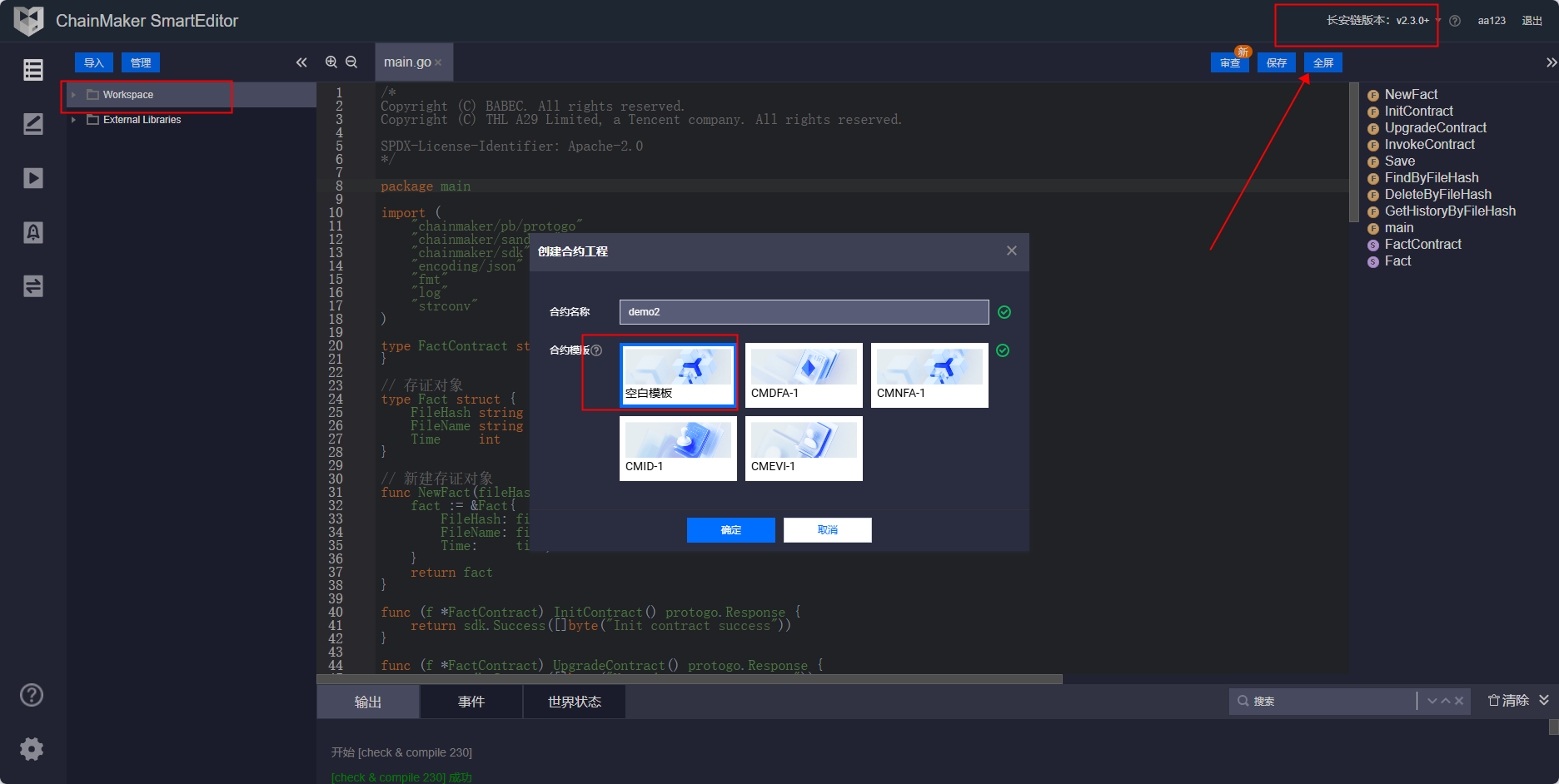Jump to FactContract struct in outline
This screenshot has width=1559, height=784.
(1422, 245)
